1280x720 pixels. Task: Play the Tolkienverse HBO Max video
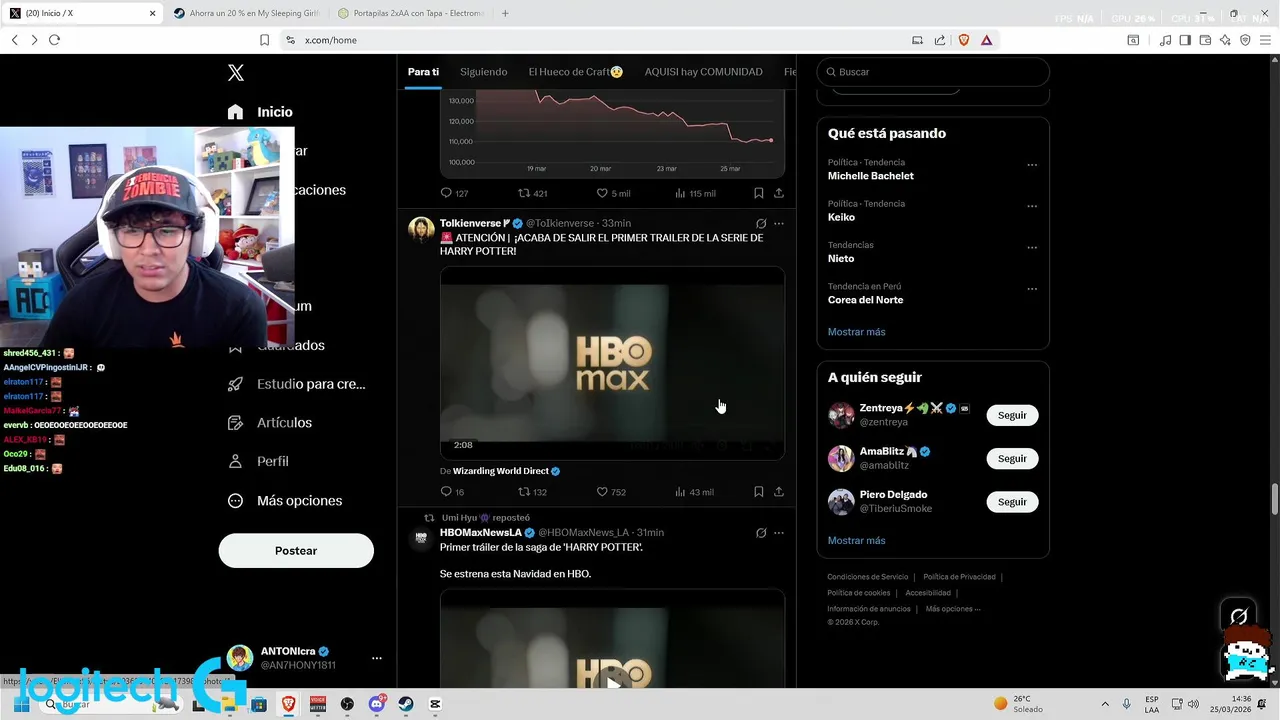[x=612, y=363]
